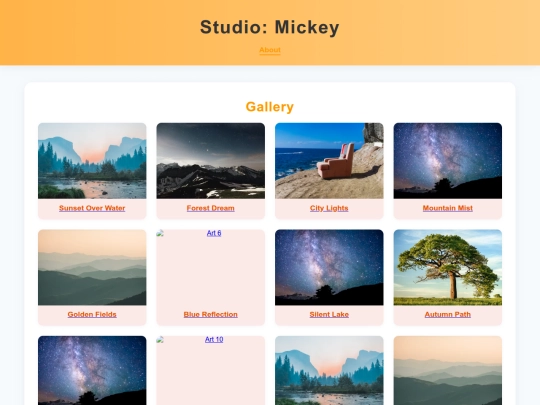Image resolution: width=540 pixels, height=405 pixels.
Task: Click the broken image icon beside Art 10
Action: click(x=160, y=340)
